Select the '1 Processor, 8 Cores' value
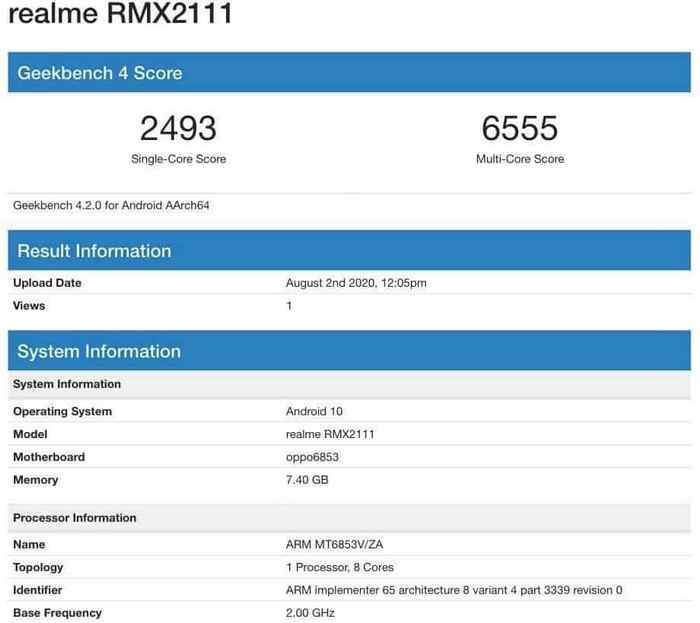Screen dimensions: 700x623 (340, 567)
